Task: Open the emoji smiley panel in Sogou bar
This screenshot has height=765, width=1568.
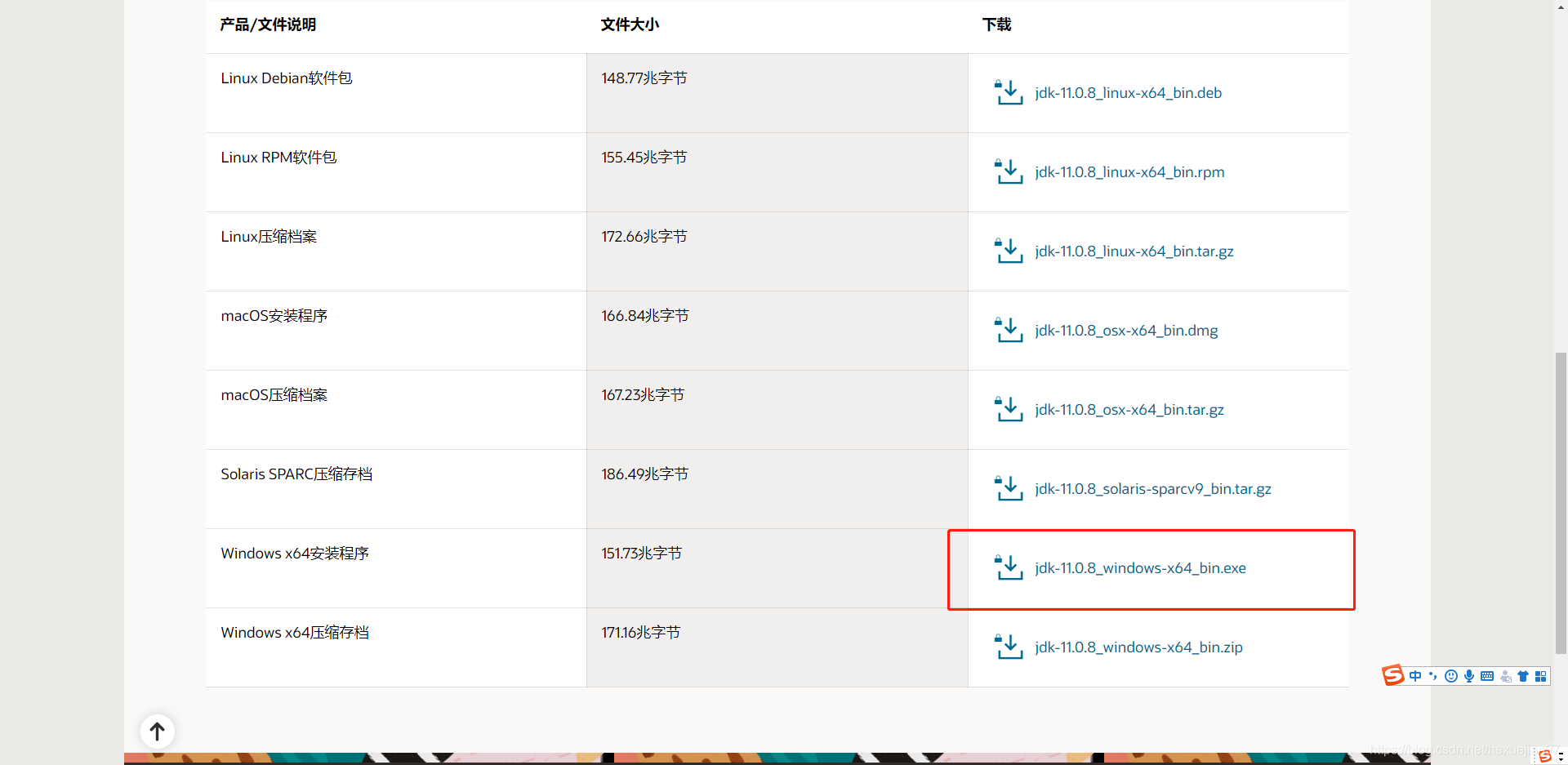Action: [x=1451, y=676]
